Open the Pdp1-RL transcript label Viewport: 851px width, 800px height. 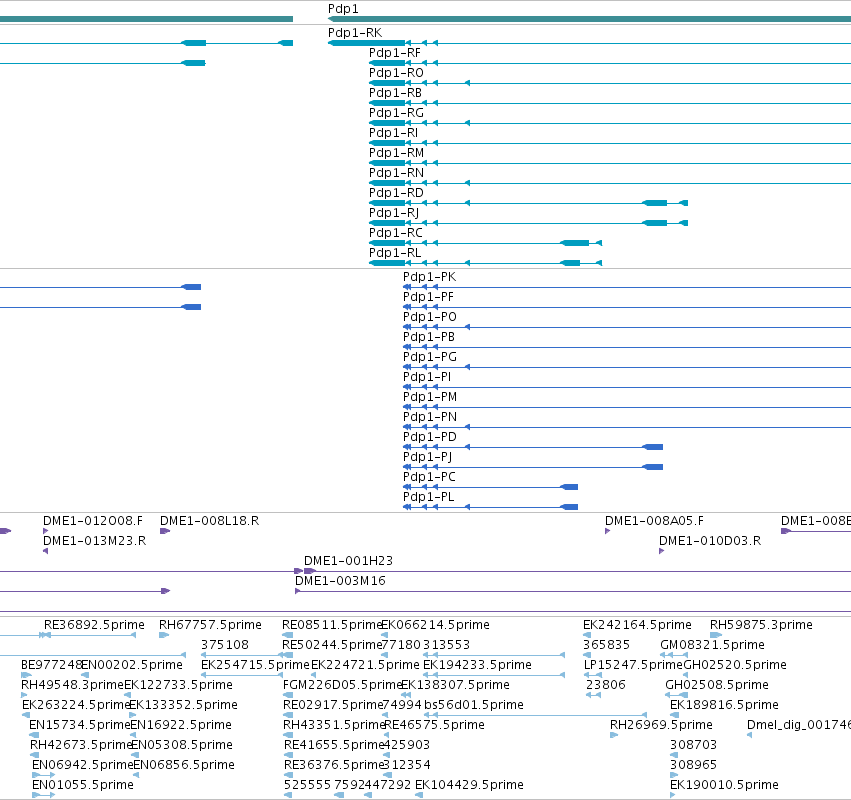[x=395, y=253]
